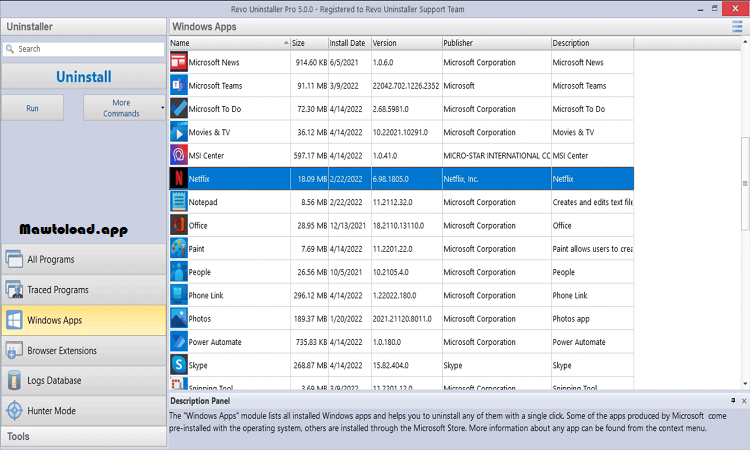The image size is (750, 450).
Task: Open the hamburger menu at top right
Action: tap(737, 27)
